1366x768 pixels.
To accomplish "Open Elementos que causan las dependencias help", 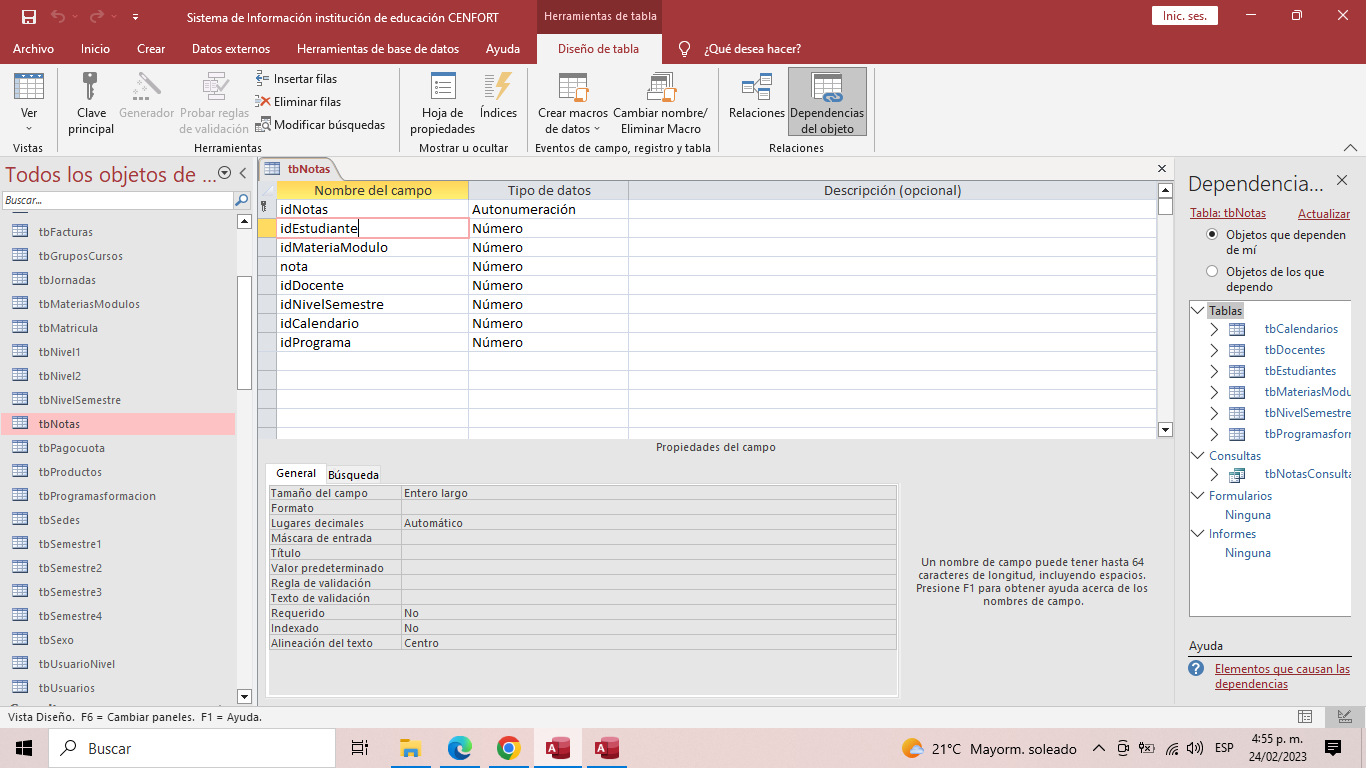I will coord(1282,677).
